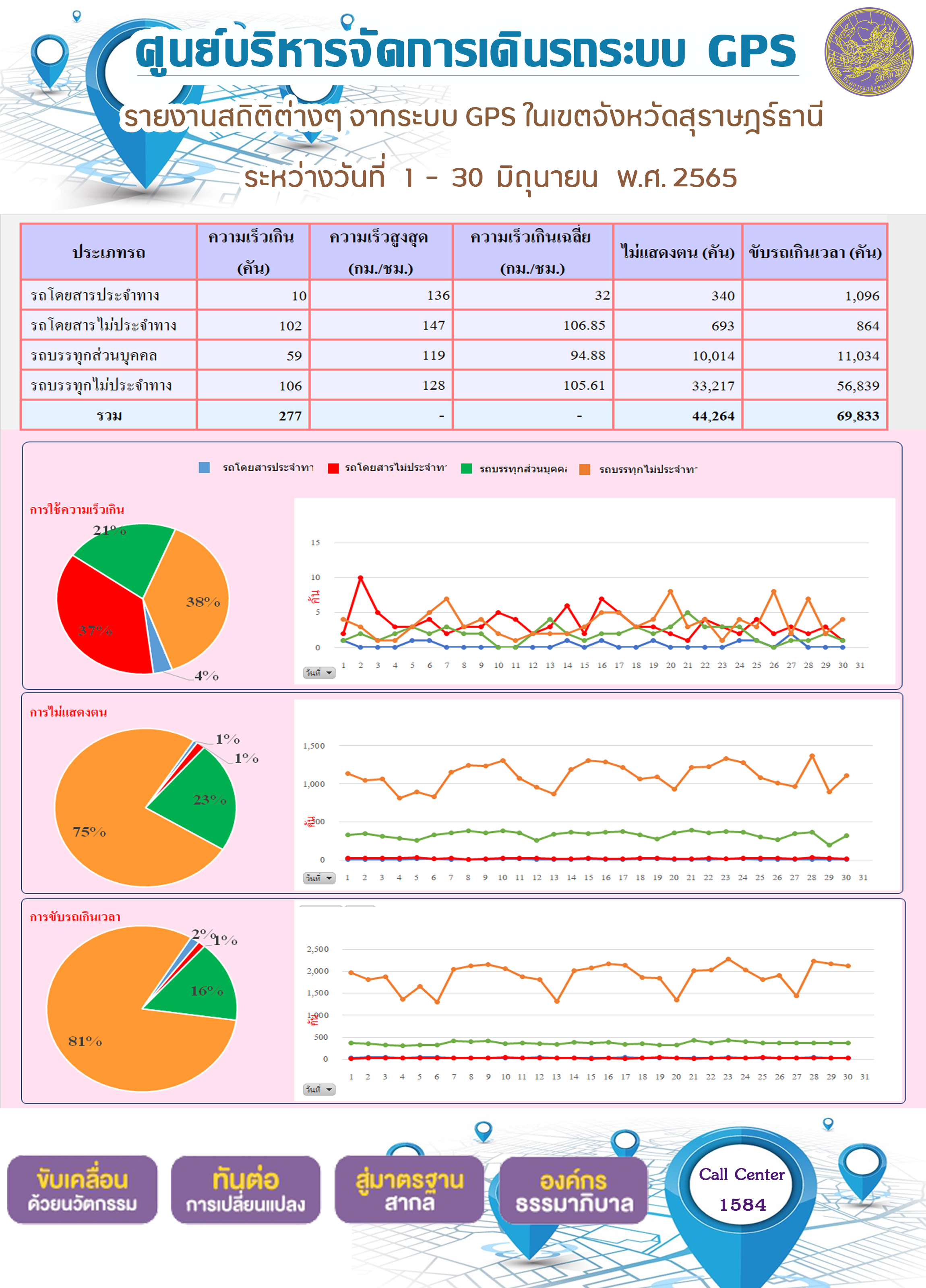Viewport: 926px width, 1288px height.
Task: Click the ทันต่อการเปลี่ยนแปลง purple button
Action: [246, 1189]
